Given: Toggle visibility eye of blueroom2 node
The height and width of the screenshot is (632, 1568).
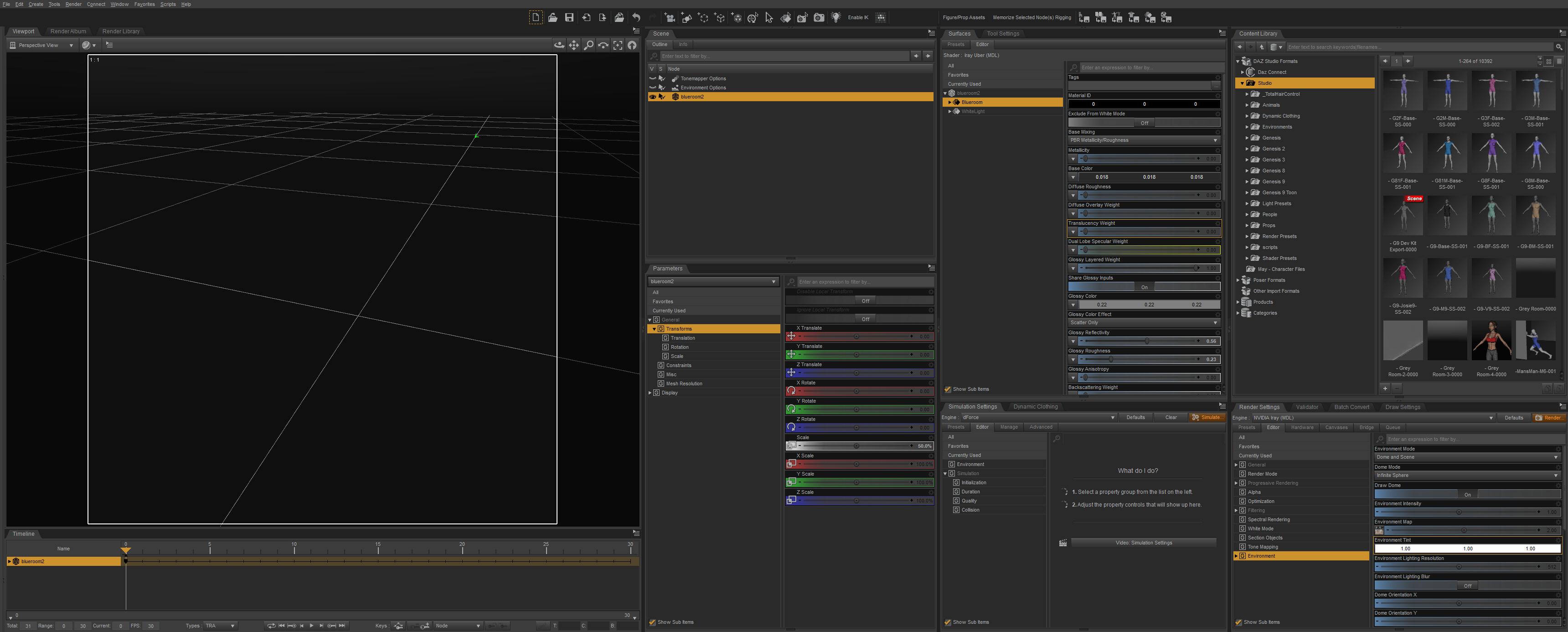Looking at the screenshot, I should click(653, 97).
